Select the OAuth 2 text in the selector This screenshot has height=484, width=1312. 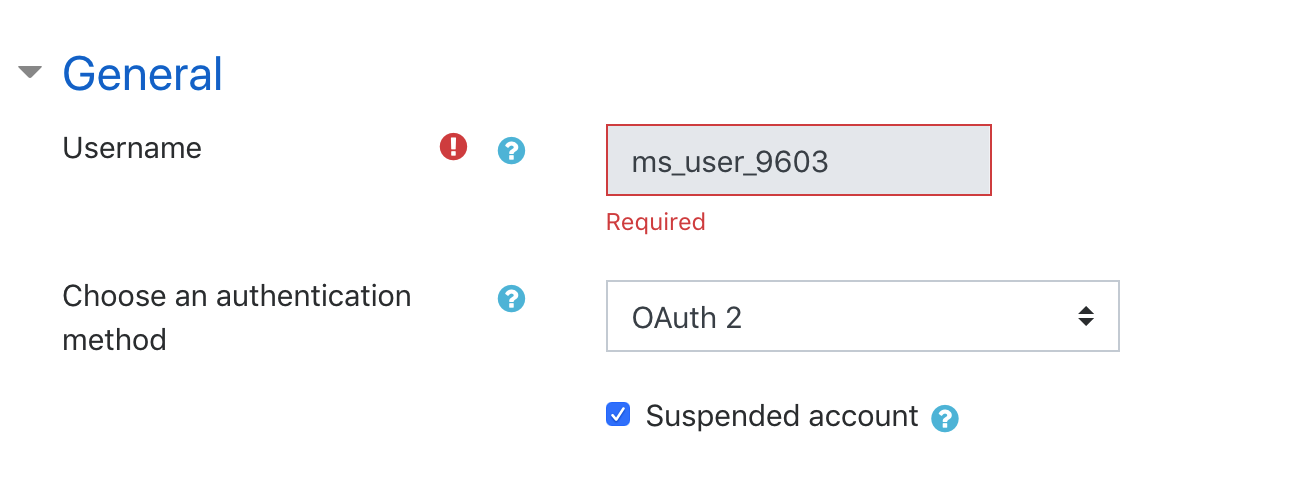(687, 318)
